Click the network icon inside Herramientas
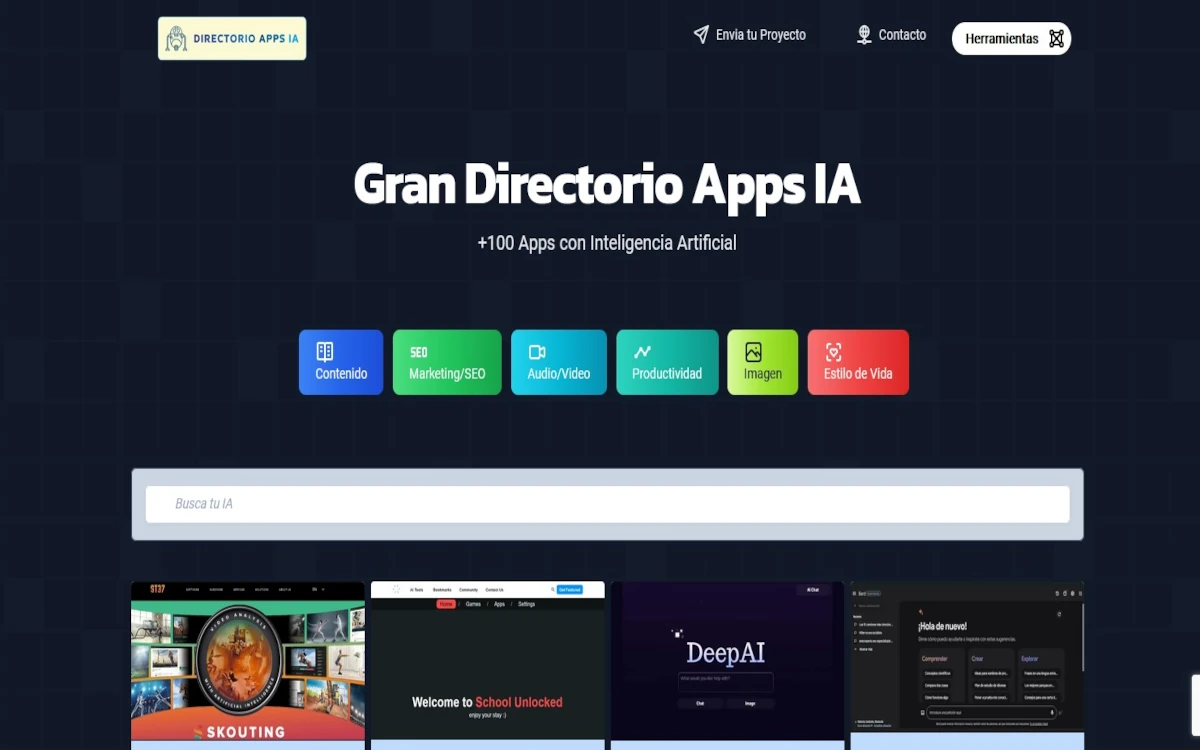The width and height of the screenshot is (1200, 750). click(1056, 39)
